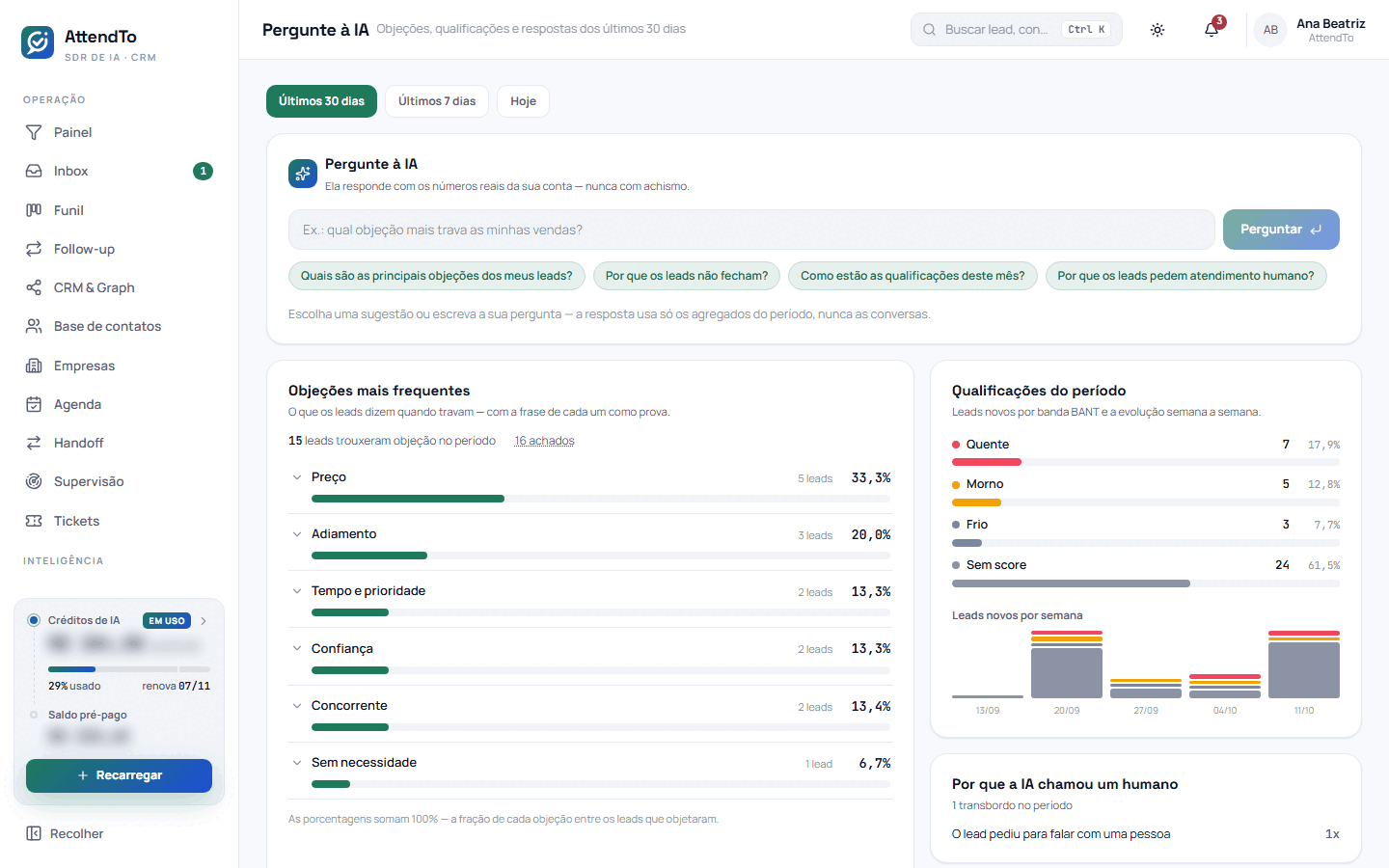Open Follow-up via its repeat icon
1389x868 pixels.
click(x=34, y=249)
